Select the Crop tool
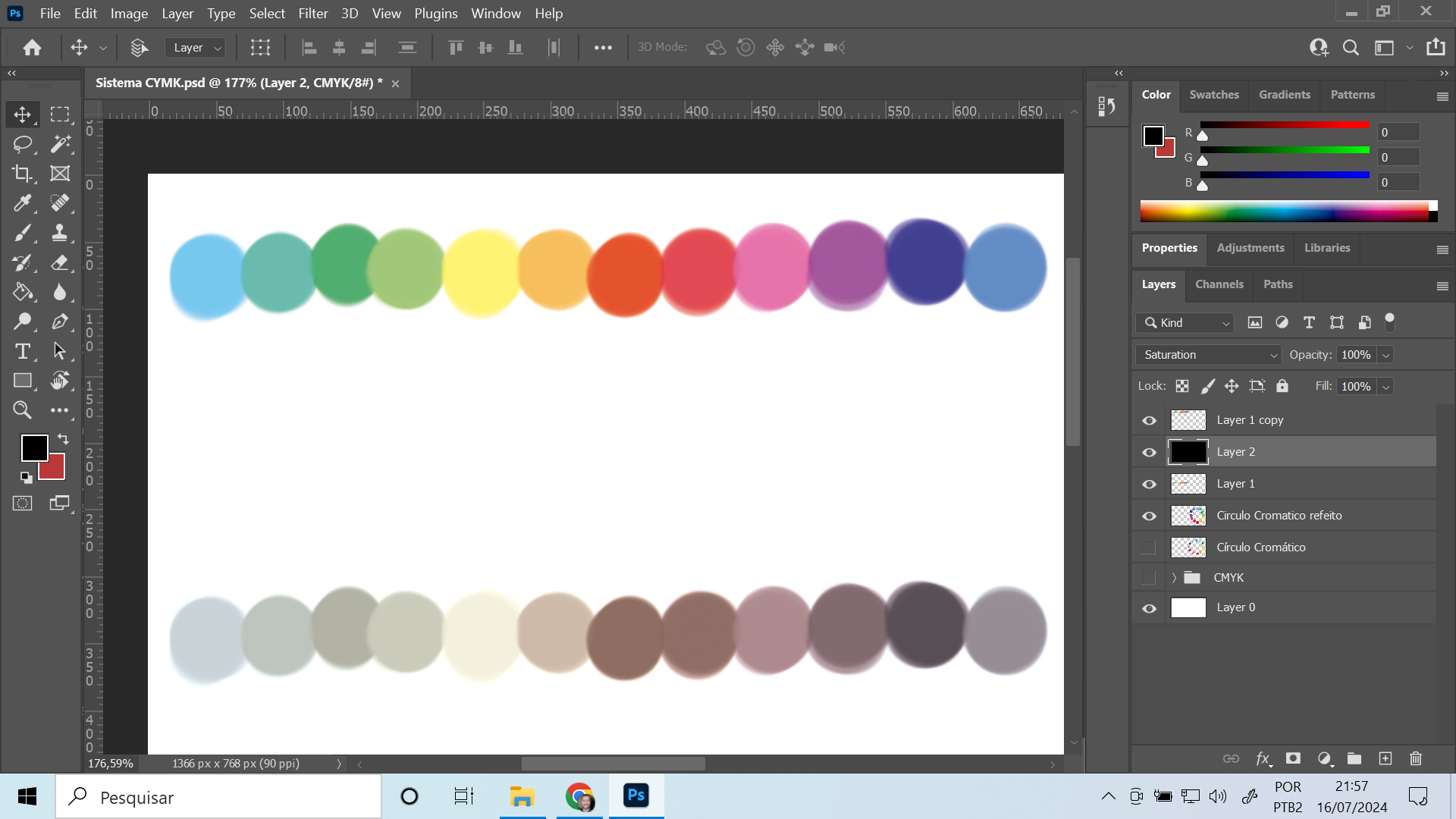This screenshot has height=819, width=1456. pos(22,173)
